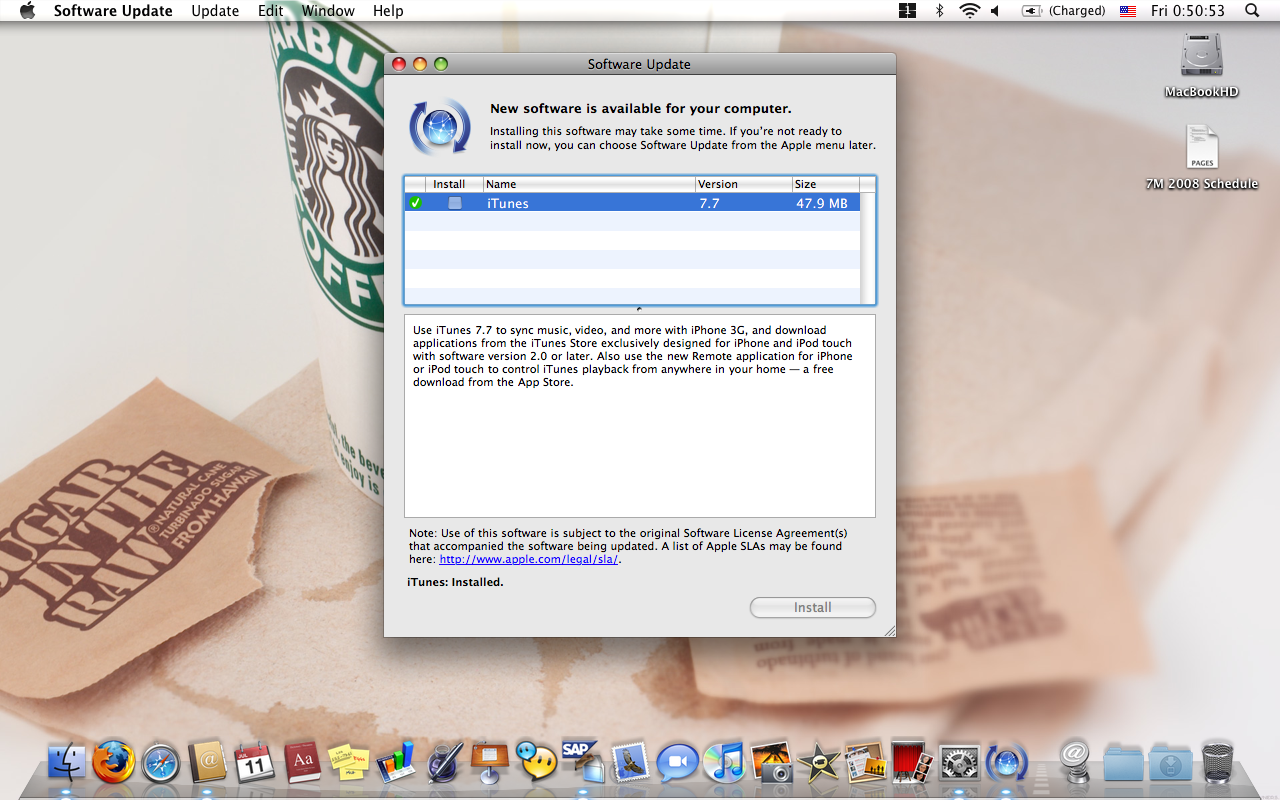Open Address Book in the Dock
Viewport: 1280px width, 800px height.
point(208,762)
